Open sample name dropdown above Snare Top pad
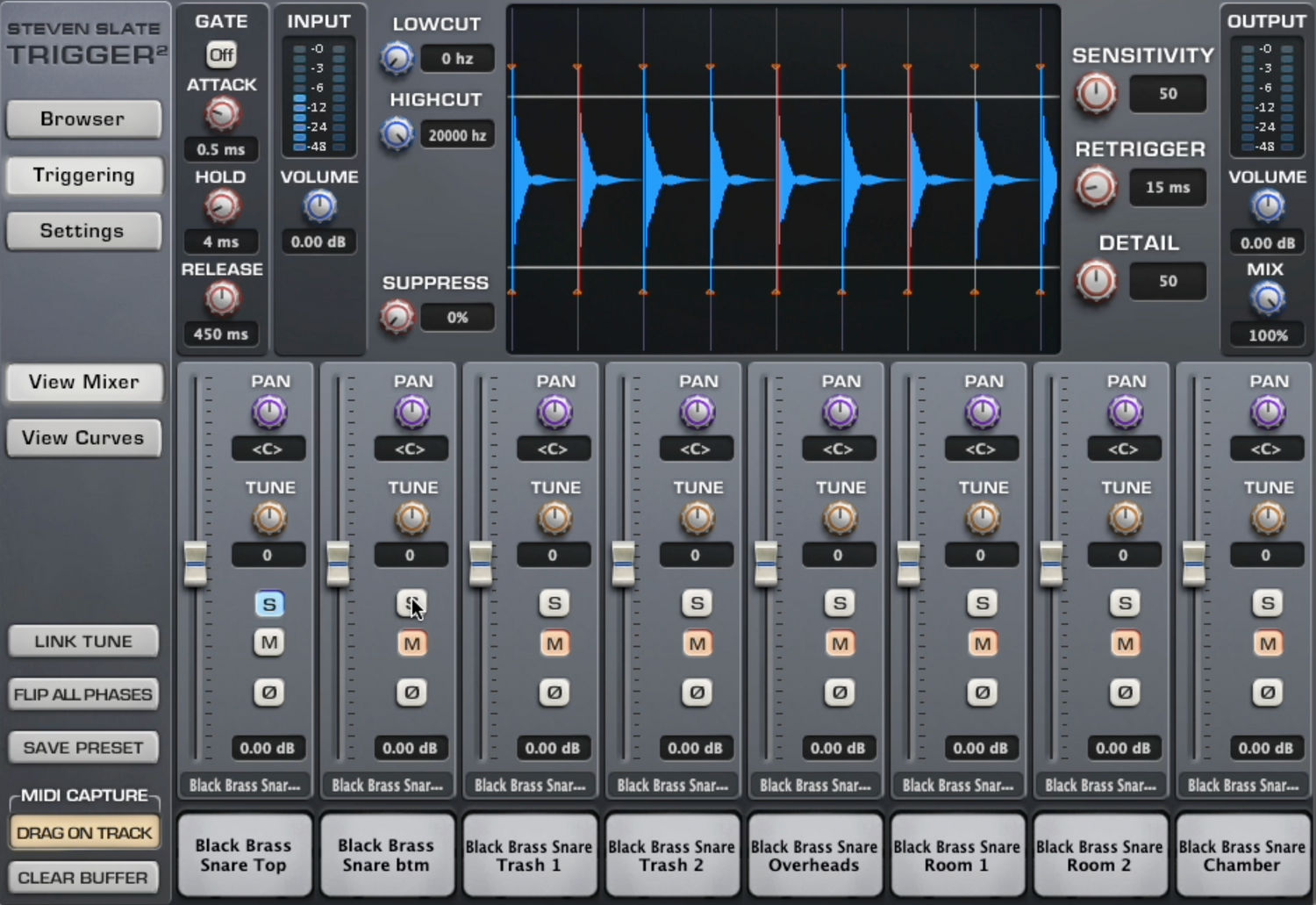Screen dimensions: 1316x905 [245, 786]
